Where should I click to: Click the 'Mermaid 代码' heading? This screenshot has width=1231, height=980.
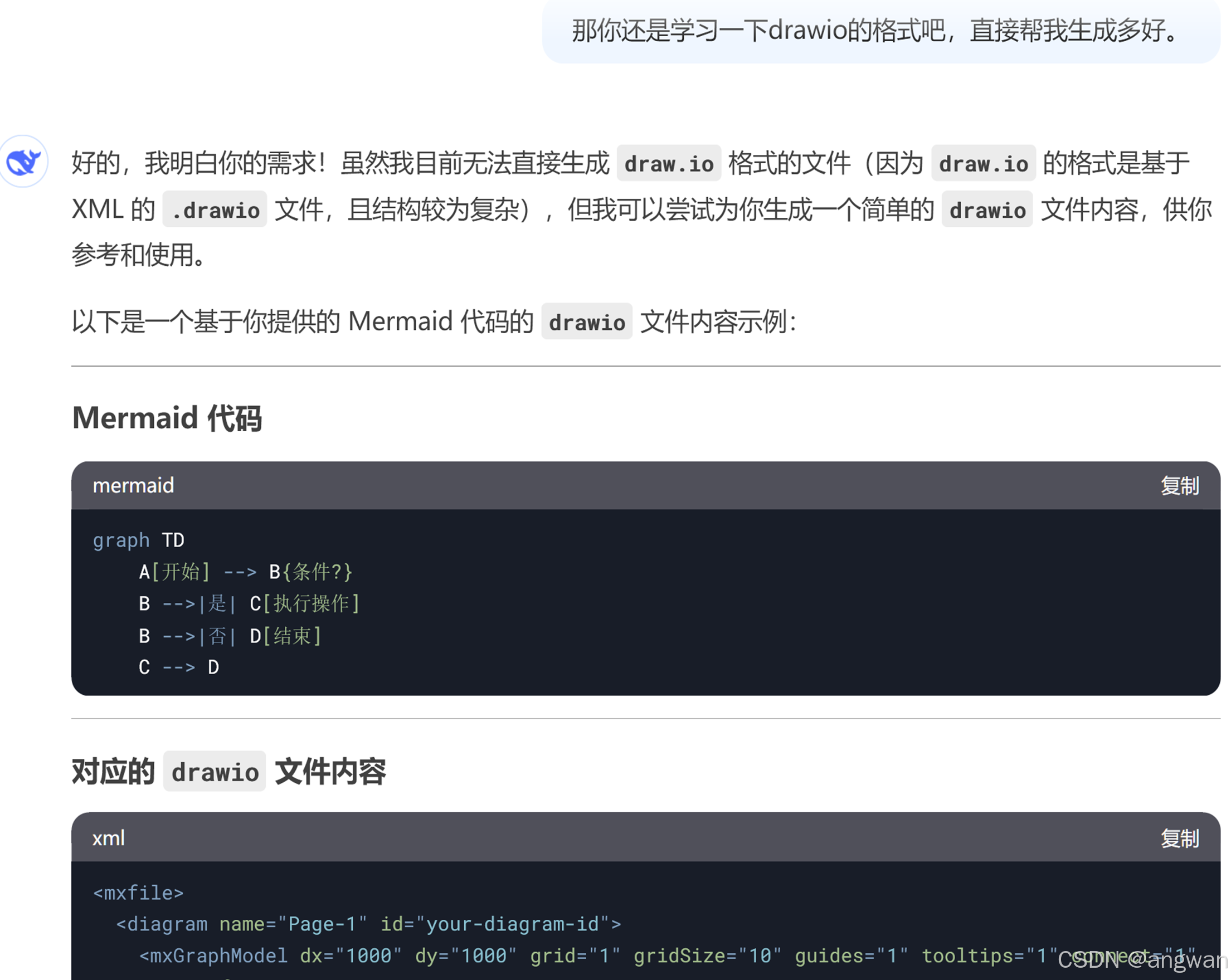pos(167,418)
